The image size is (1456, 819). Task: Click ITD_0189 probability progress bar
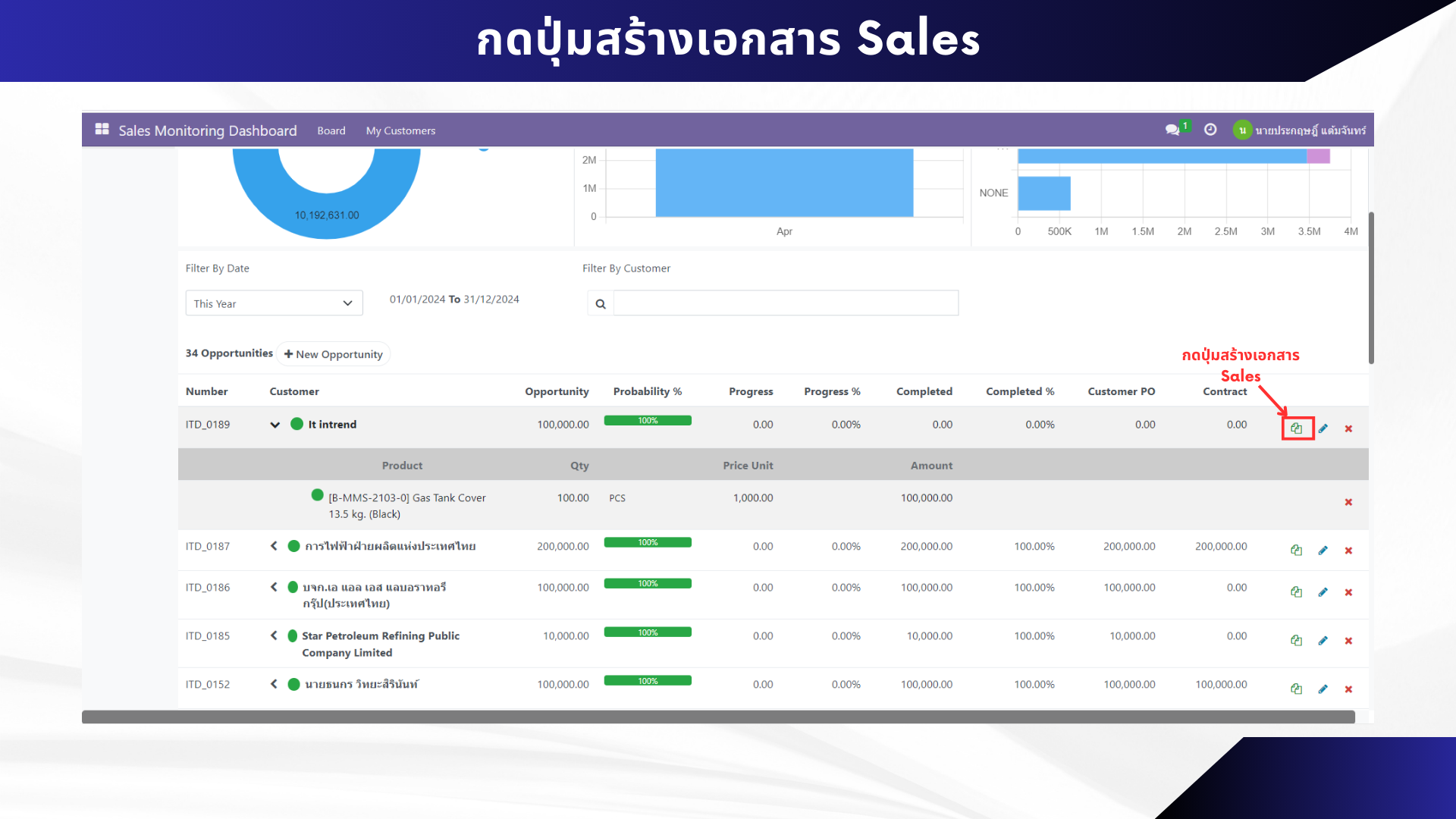pyautogui.click(x=648, y=421)
